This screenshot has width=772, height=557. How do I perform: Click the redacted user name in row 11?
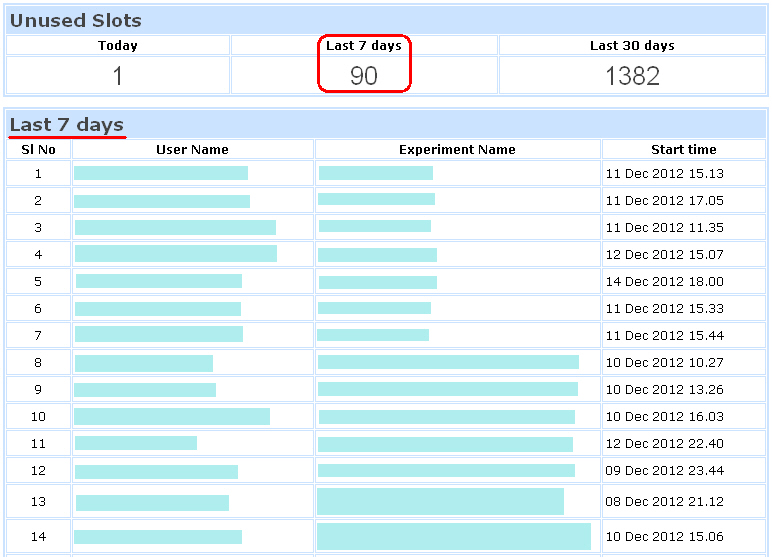coord(136,443)
